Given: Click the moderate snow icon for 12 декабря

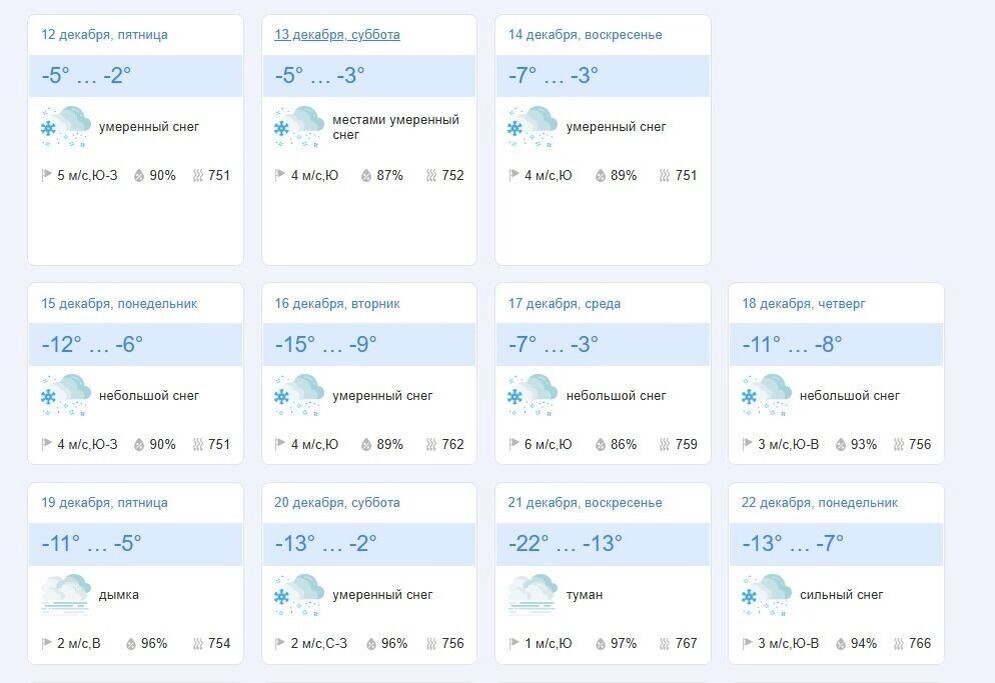Looking at the screenshot, I should coord(65,126).
